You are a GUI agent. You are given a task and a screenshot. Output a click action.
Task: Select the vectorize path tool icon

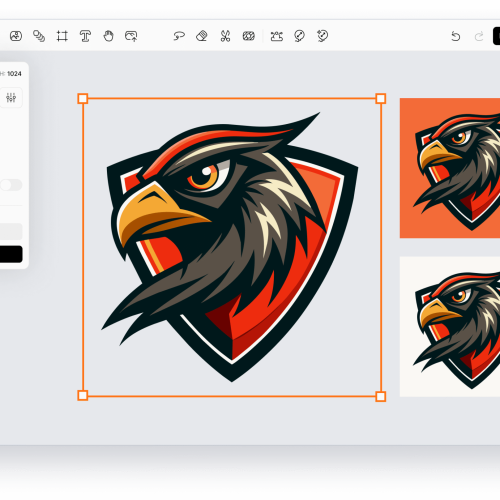click(277, 36)
